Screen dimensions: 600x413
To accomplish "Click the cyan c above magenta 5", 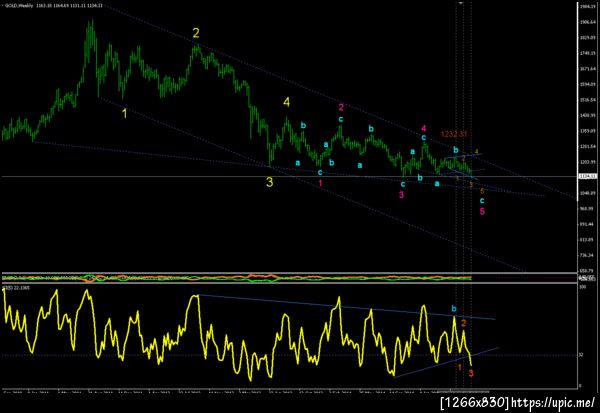I will (482, 200).
